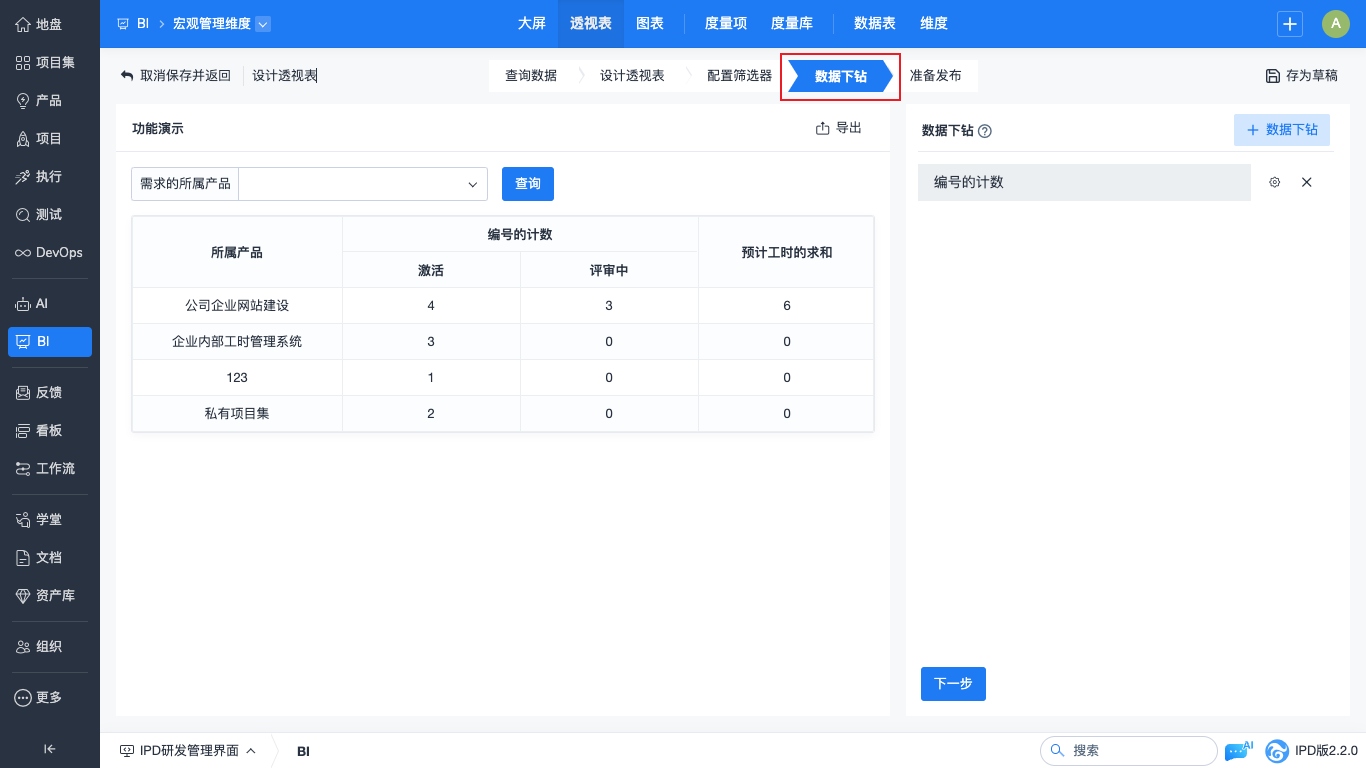Remove the 编号的计数 drill-down with X icon
The image size is (1366, 768).
1306,183
